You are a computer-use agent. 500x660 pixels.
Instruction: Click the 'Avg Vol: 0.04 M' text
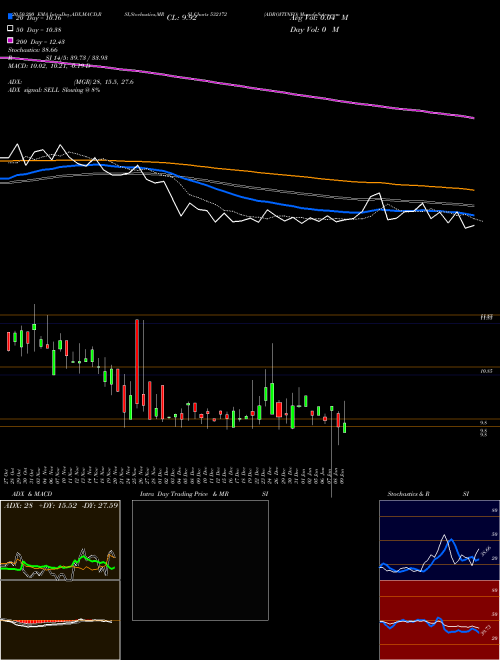[319, 18]
